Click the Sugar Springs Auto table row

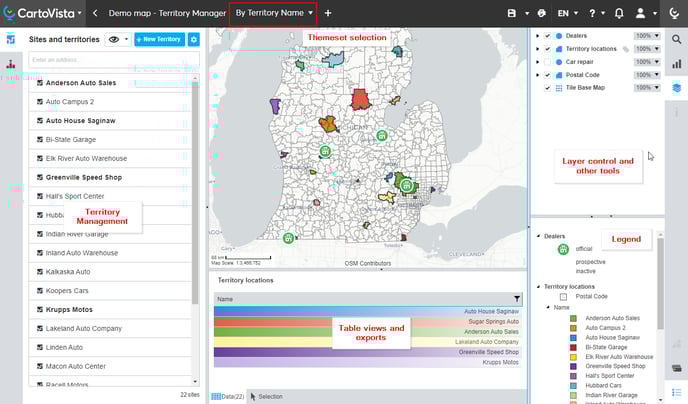tap(368, 322)
